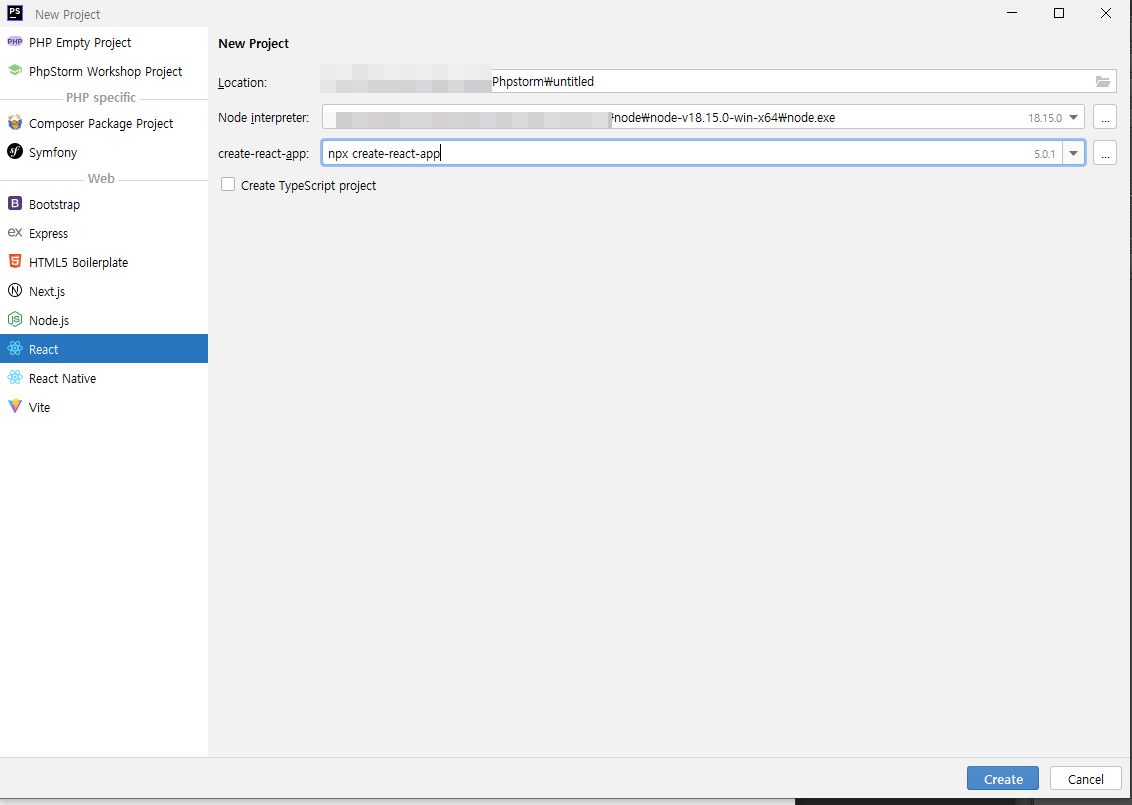The width and height of the screenshot is (1132, 805).
Task: Click the PHP Empty Project icon
Action: (14, 42)
